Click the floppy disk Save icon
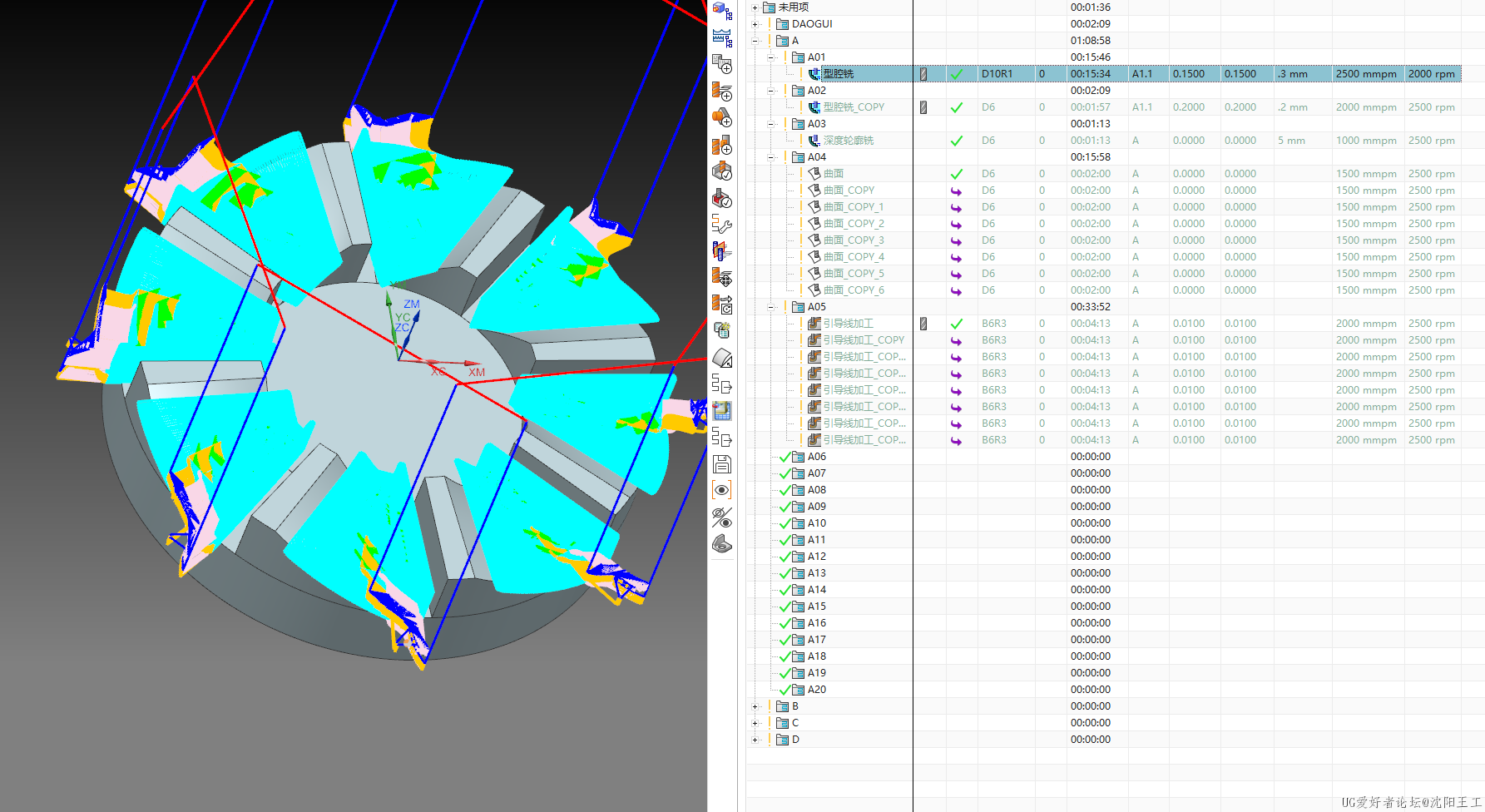1485x812 pixels. [722, 464]
